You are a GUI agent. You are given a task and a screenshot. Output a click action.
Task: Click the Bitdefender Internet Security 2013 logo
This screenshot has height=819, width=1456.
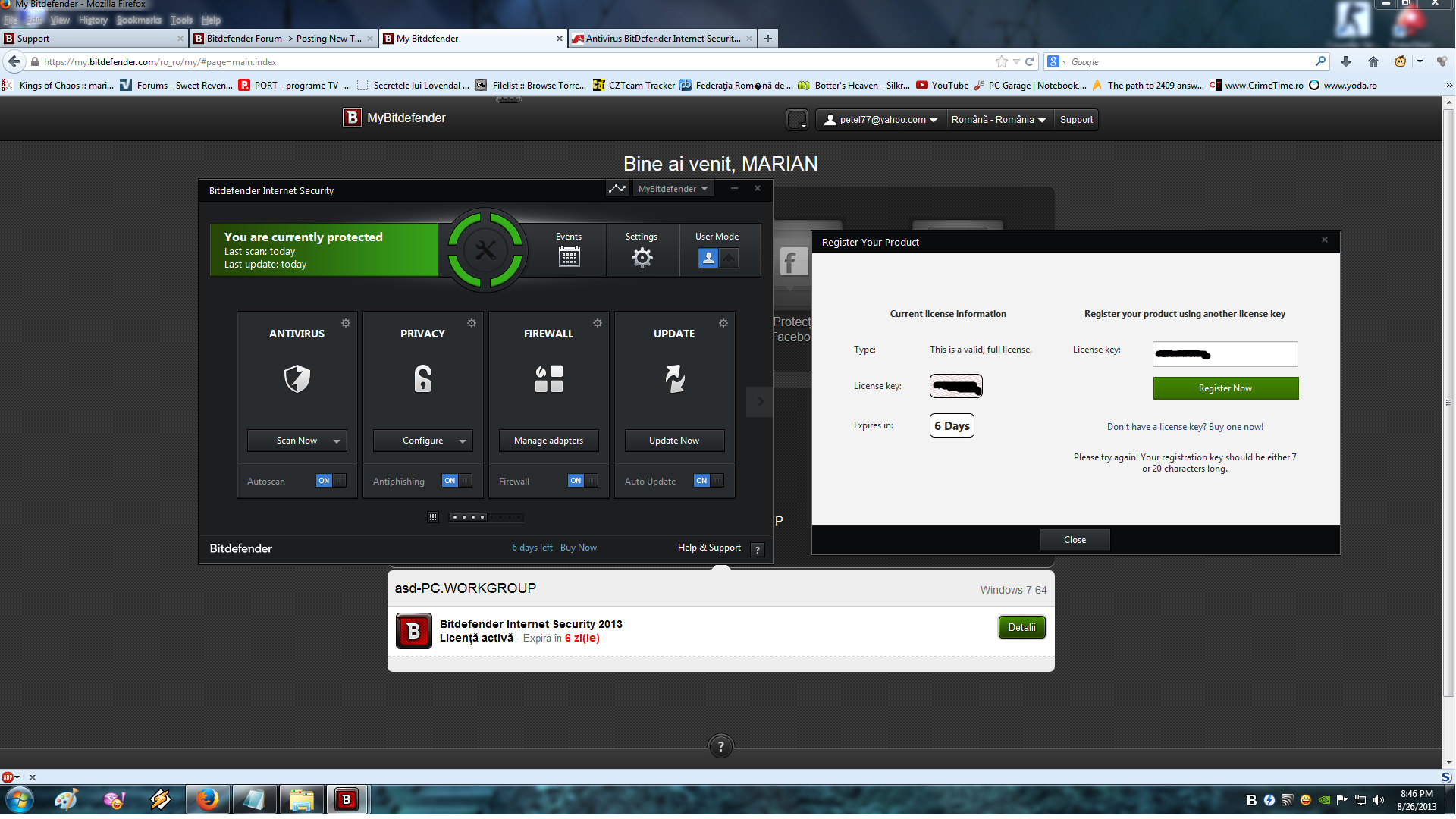(414, 631)
